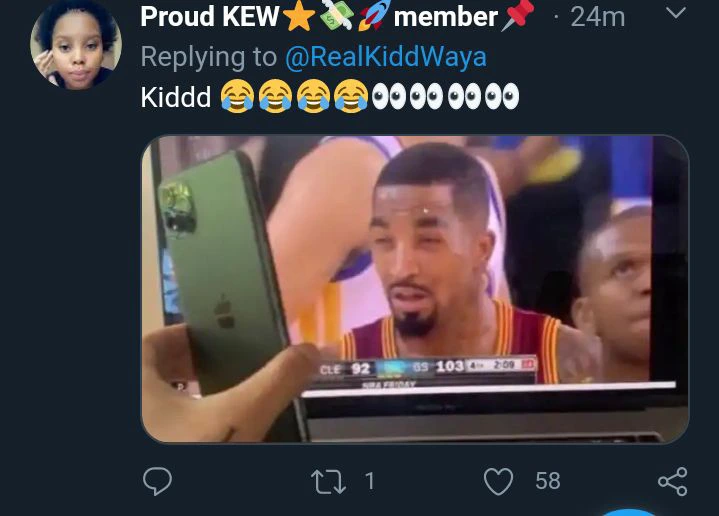
Task: Open the @RealKiddWaya profile link
Action: coord(385,57)
